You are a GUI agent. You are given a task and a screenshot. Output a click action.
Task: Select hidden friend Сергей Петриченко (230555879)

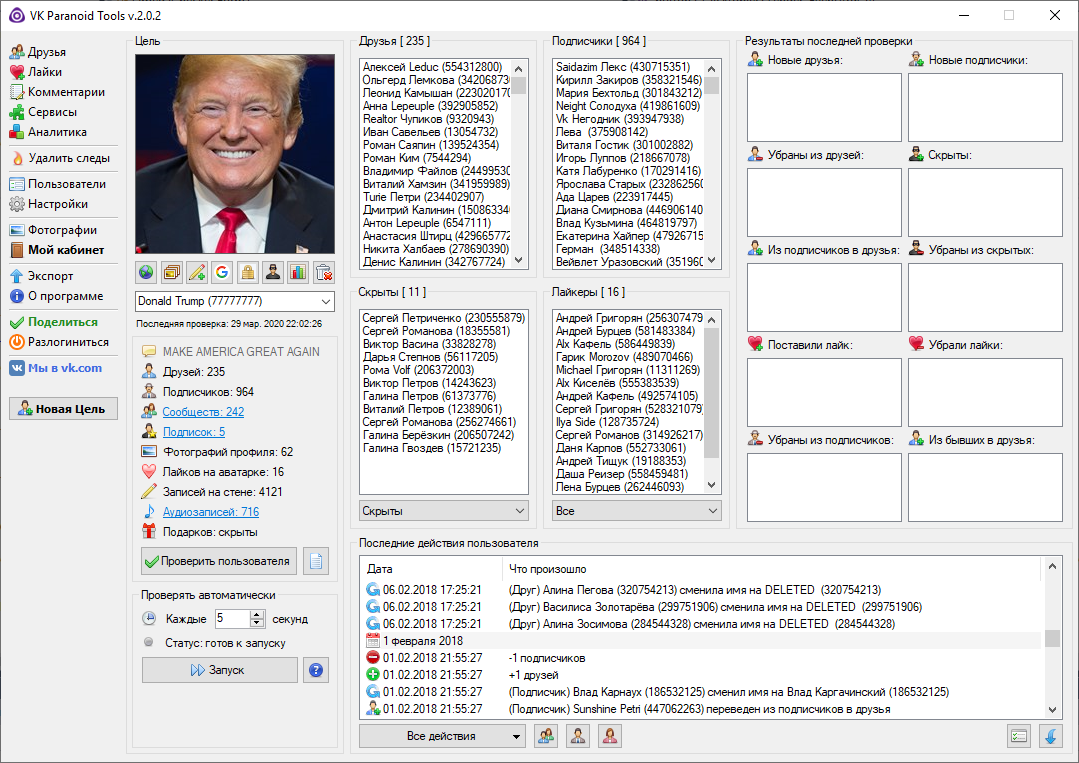click(x=444, y=318)
